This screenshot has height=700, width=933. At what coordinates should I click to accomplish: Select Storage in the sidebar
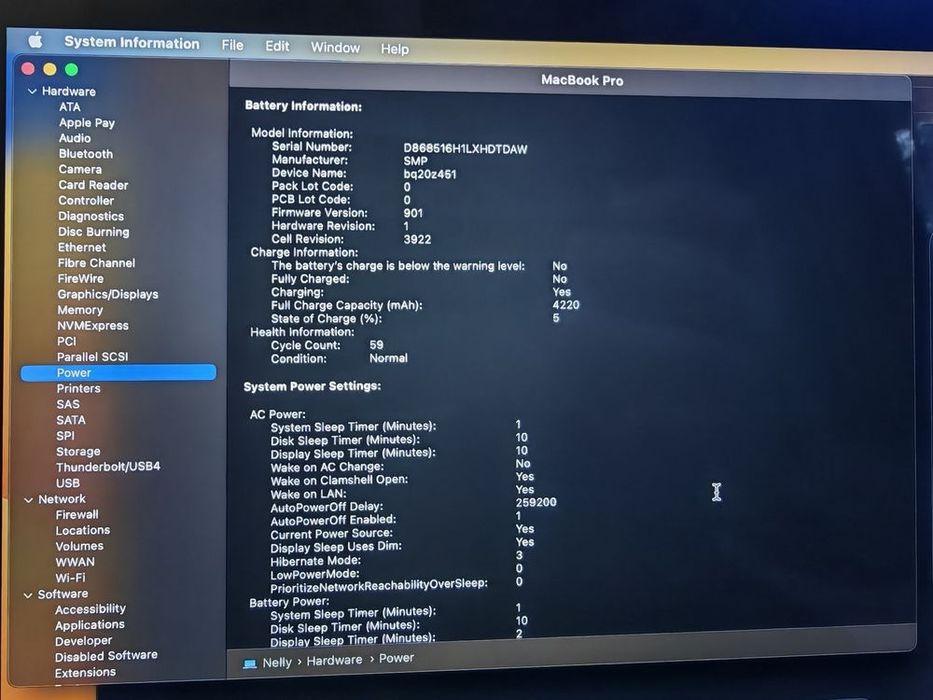(78, 451)
